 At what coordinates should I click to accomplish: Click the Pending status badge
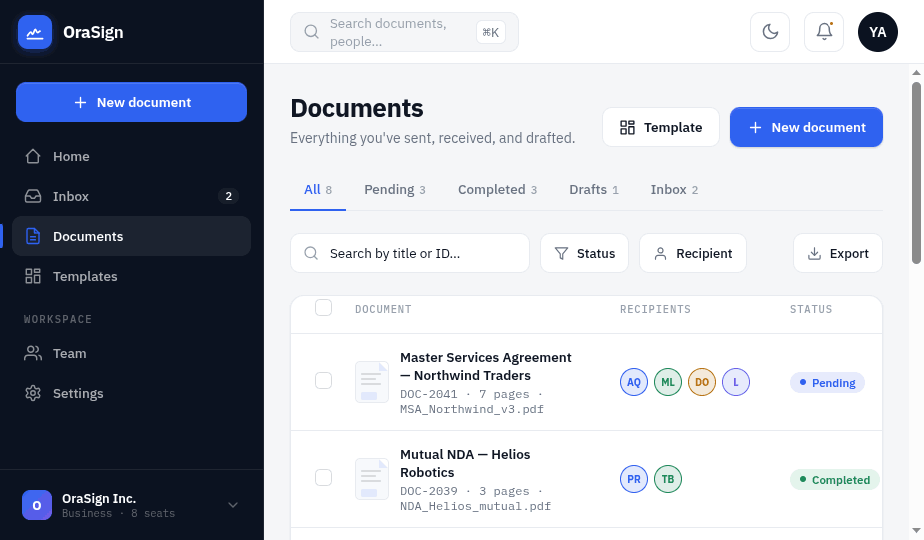coord(827,383)
